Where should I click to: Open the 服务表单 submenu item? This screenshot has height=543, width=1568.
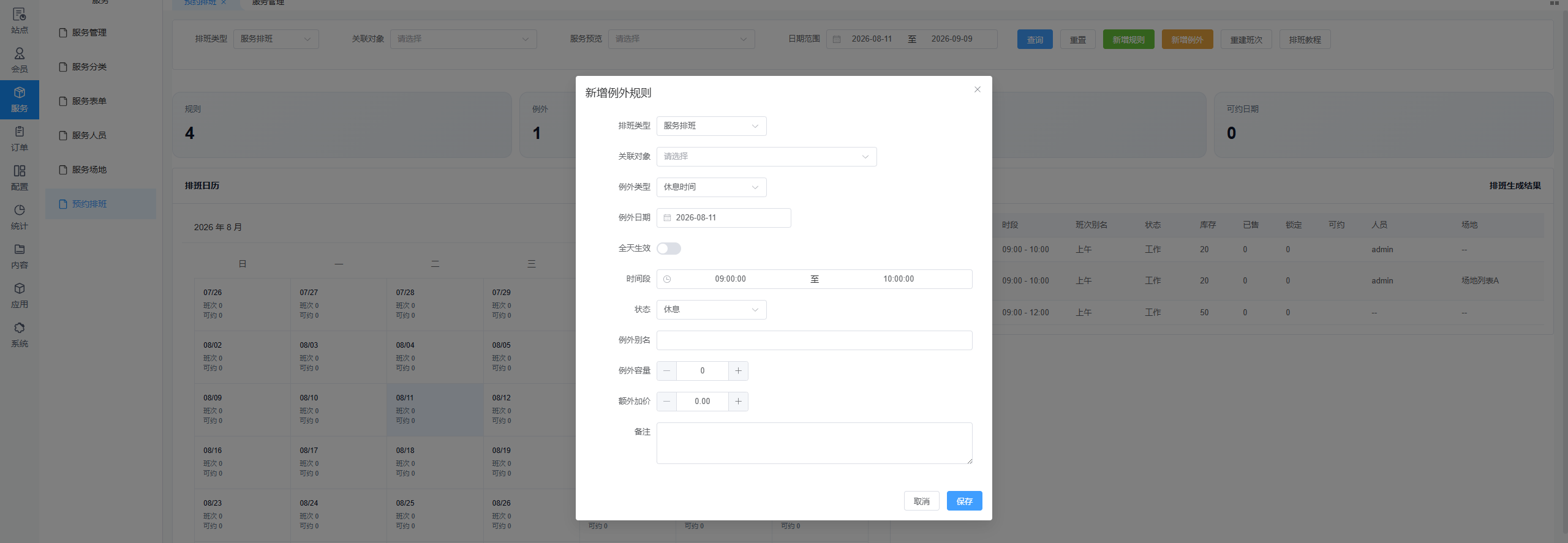click(100, 101)
